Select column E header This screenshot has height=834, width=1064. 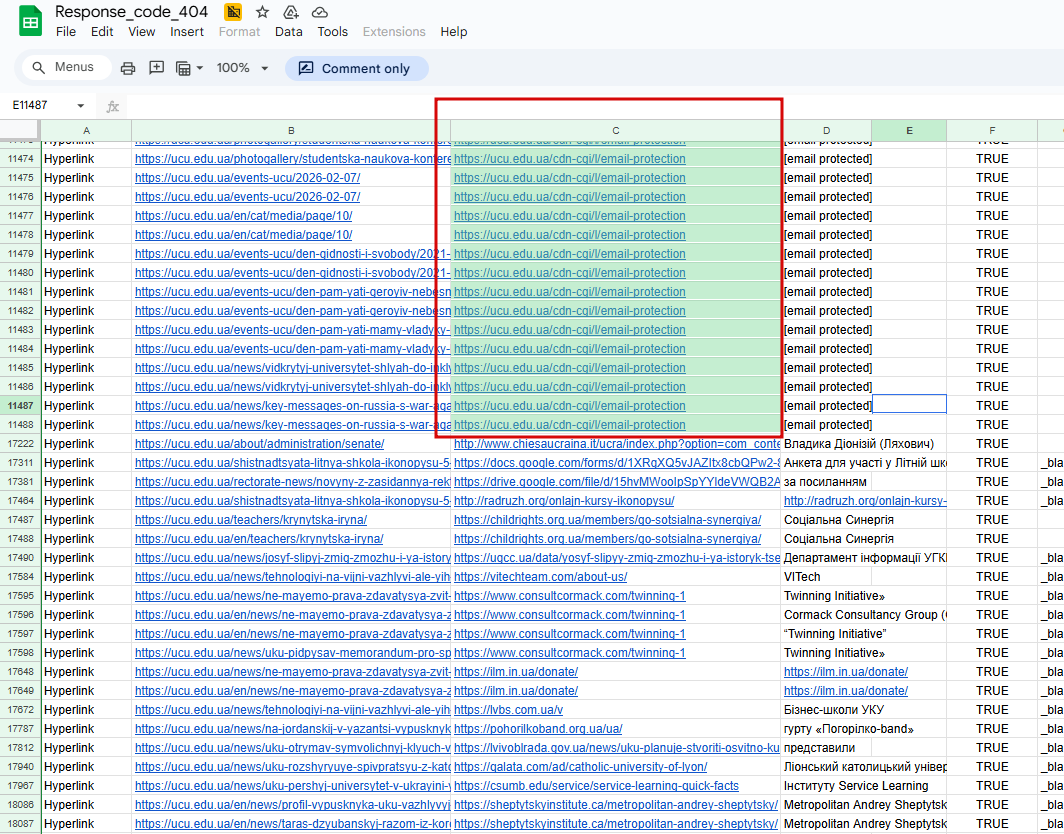click(909, 131)
